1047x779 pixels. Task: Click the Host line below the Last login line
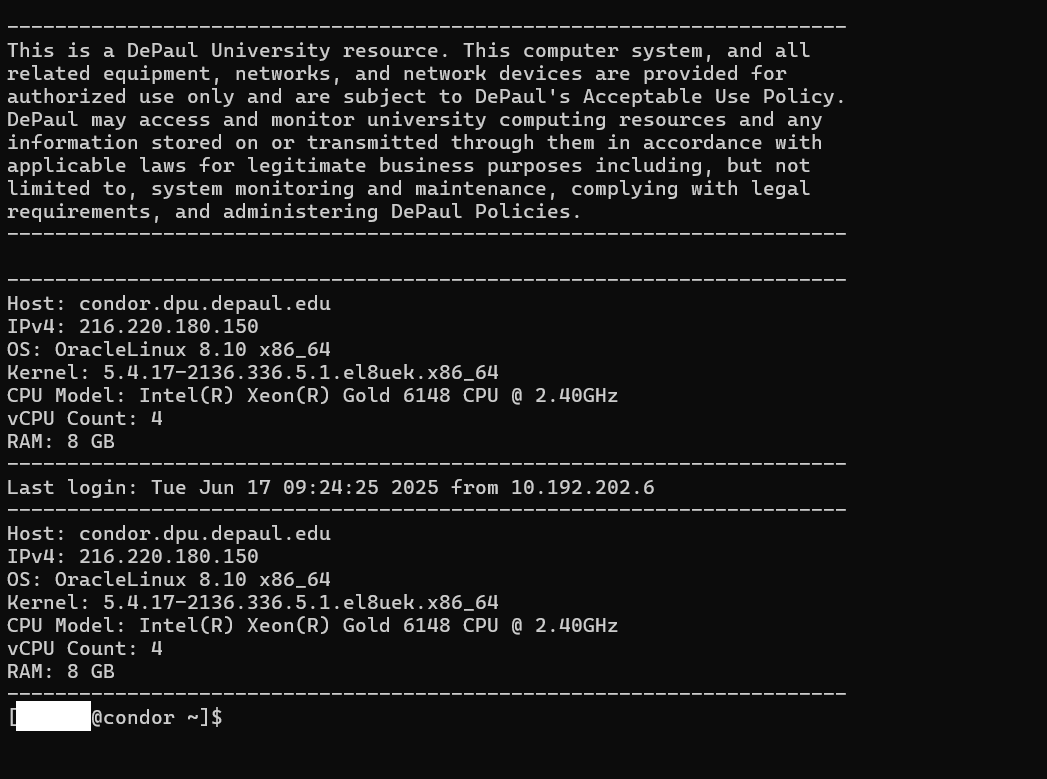point(168,534)
